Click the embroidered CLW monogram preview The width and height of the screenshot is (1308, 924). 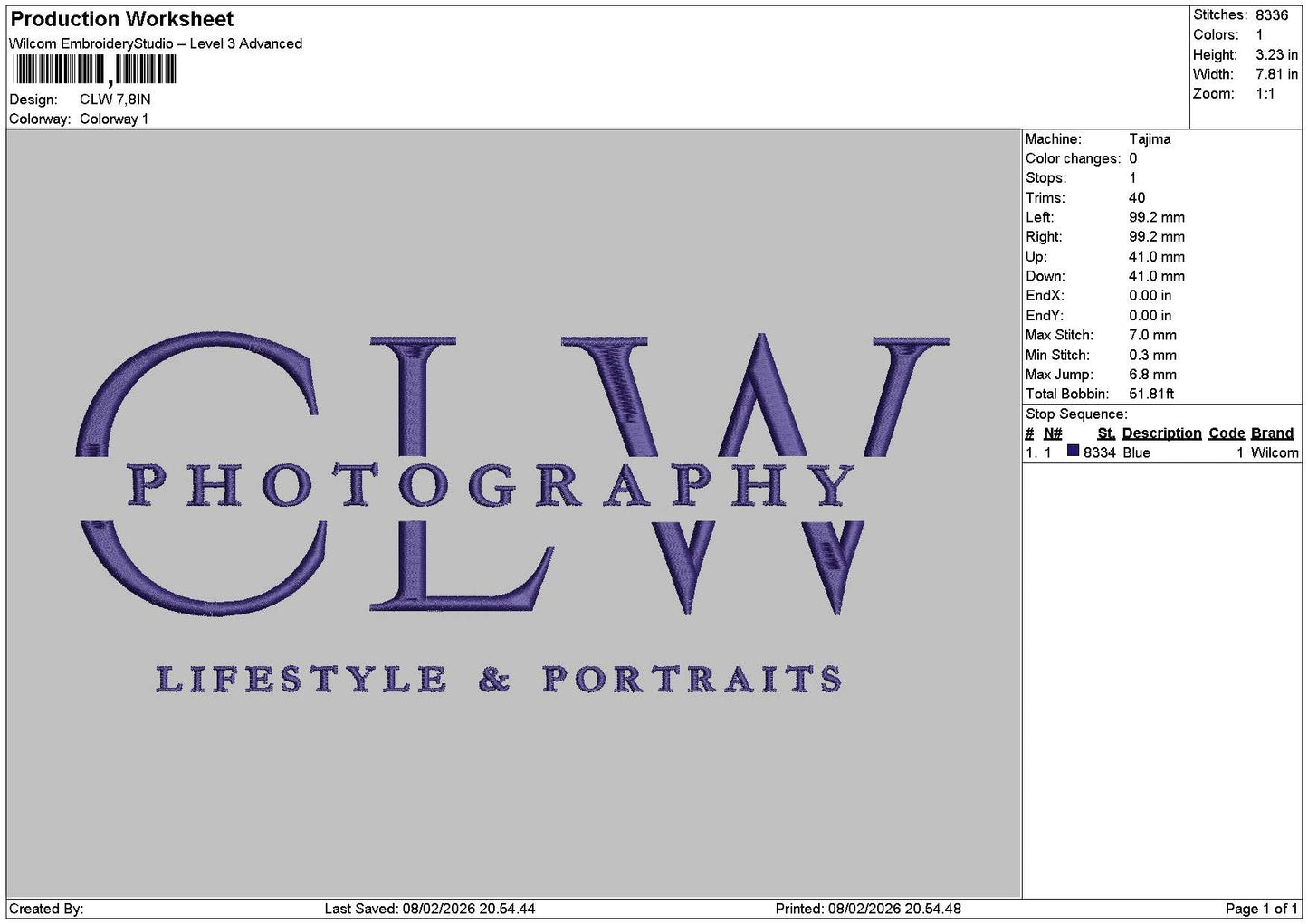tap(512, 473)
